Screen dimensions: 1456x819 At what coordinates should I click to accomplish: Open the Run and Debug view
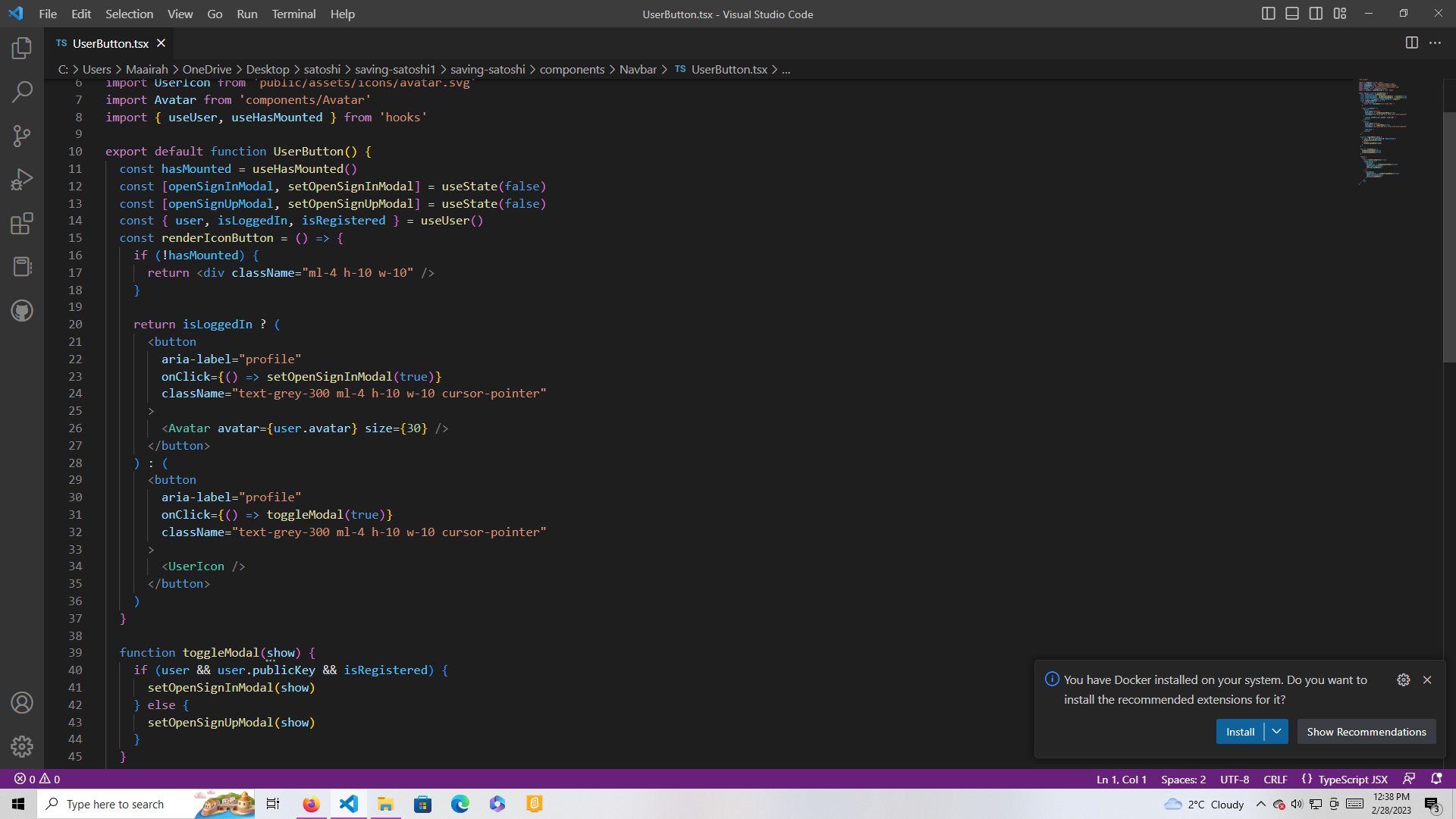coord(22,179)
